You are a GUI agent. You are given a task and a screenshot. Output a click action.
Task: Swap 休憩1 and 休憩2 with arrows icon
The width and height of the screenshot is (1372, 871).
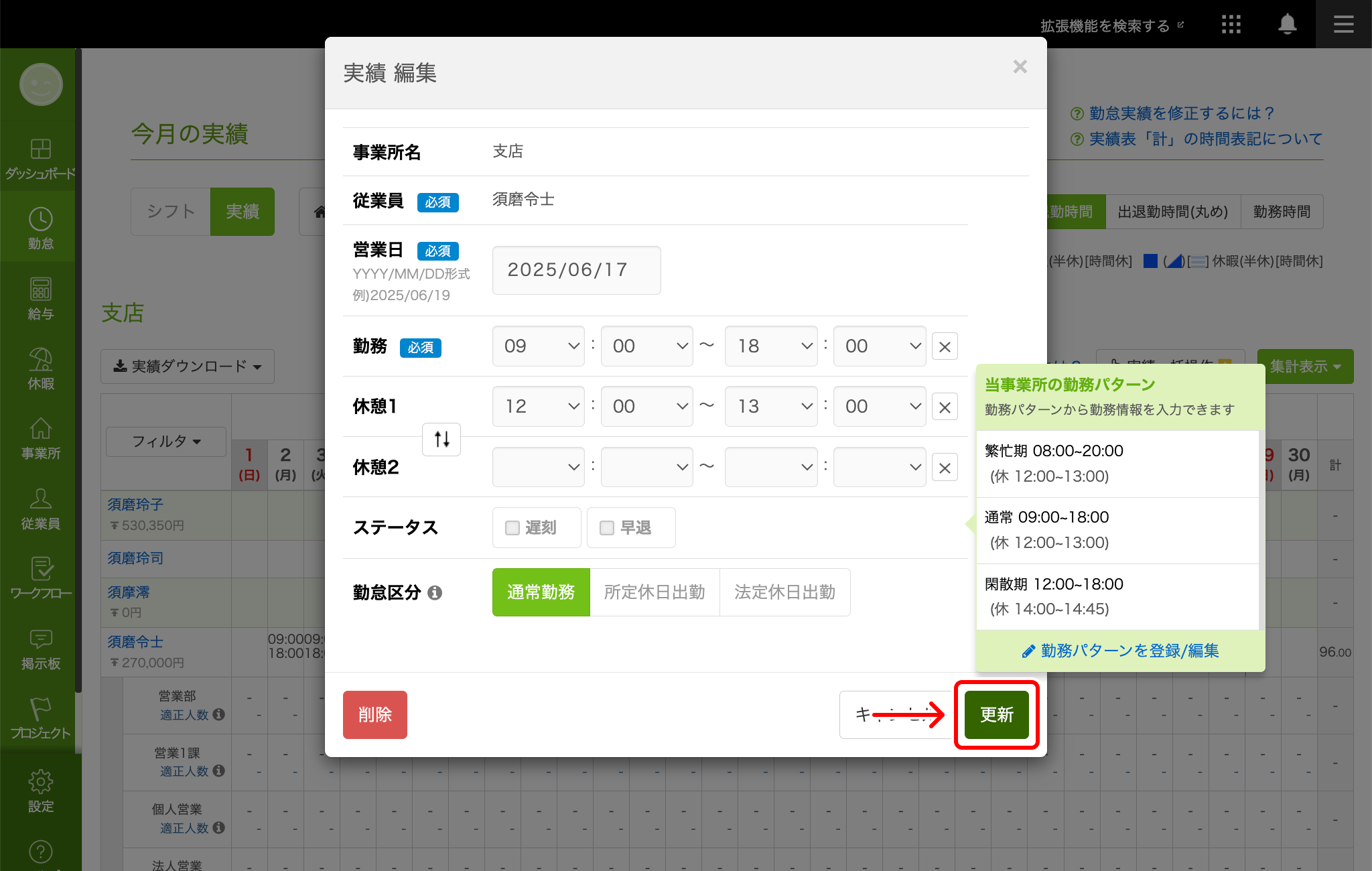click(441, 440)
